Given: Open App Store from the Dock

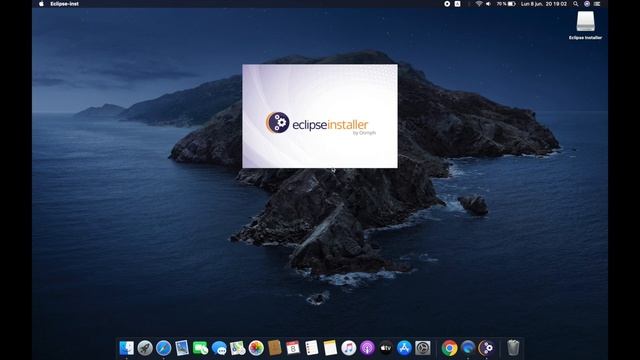Looking at the screenshot, I should [x=404, y=348].
